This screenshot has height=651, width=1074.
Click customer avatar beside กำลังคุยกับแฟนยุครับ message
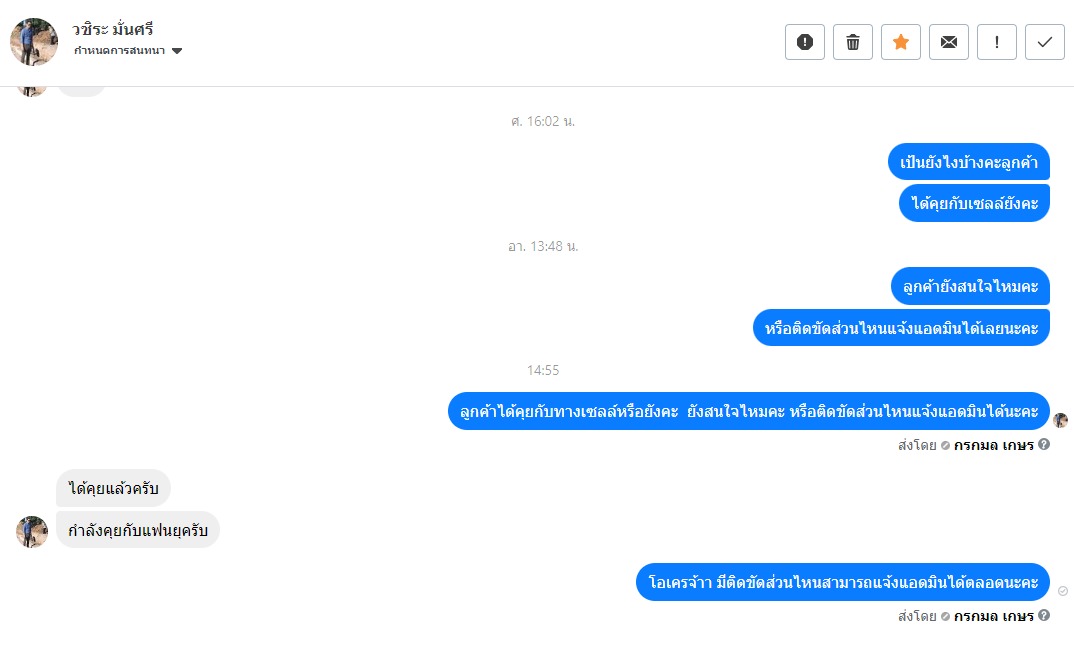tap(32, 532)
